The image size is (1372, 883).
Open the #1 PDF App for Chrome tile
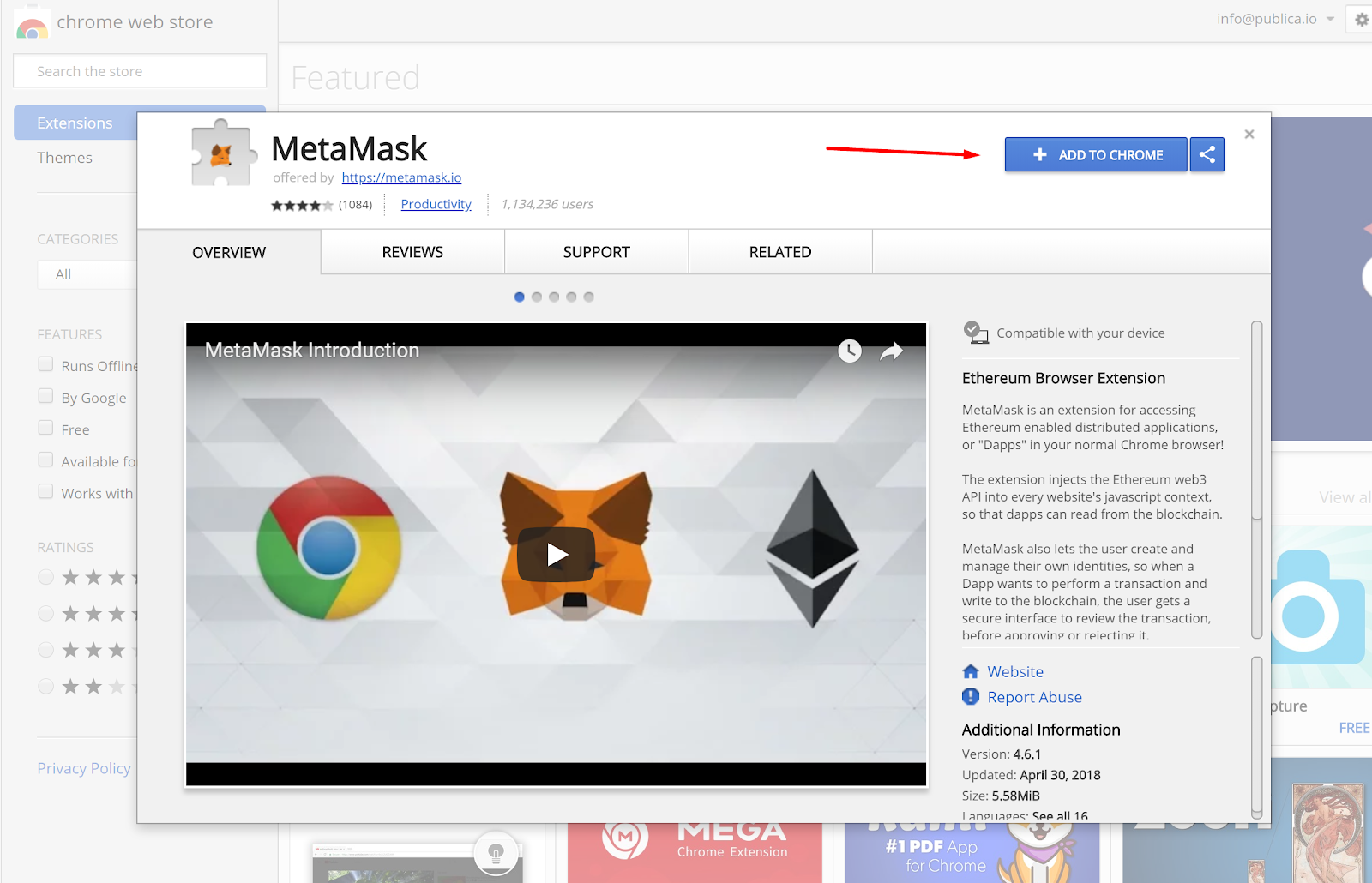click(972, 853)
